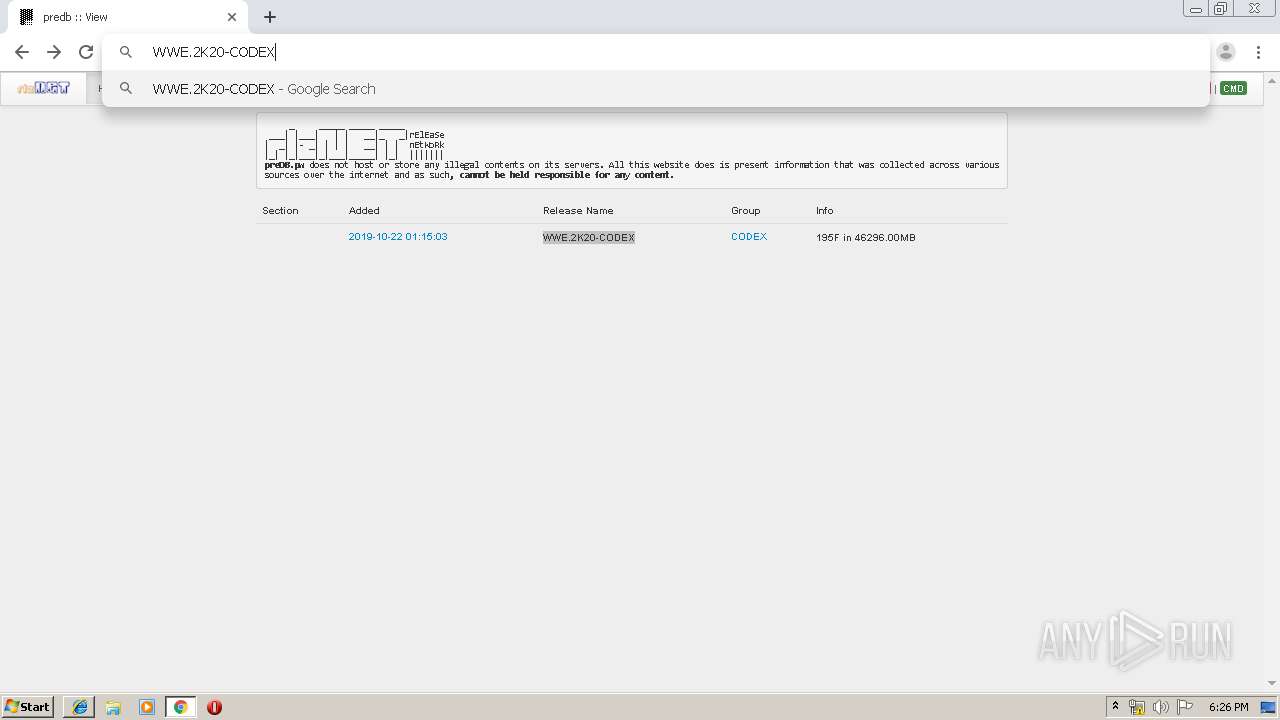Choose the WWE.2K20-CODEX Google Search suggestion
1280x720 pixels.
[x=656, y=89]
